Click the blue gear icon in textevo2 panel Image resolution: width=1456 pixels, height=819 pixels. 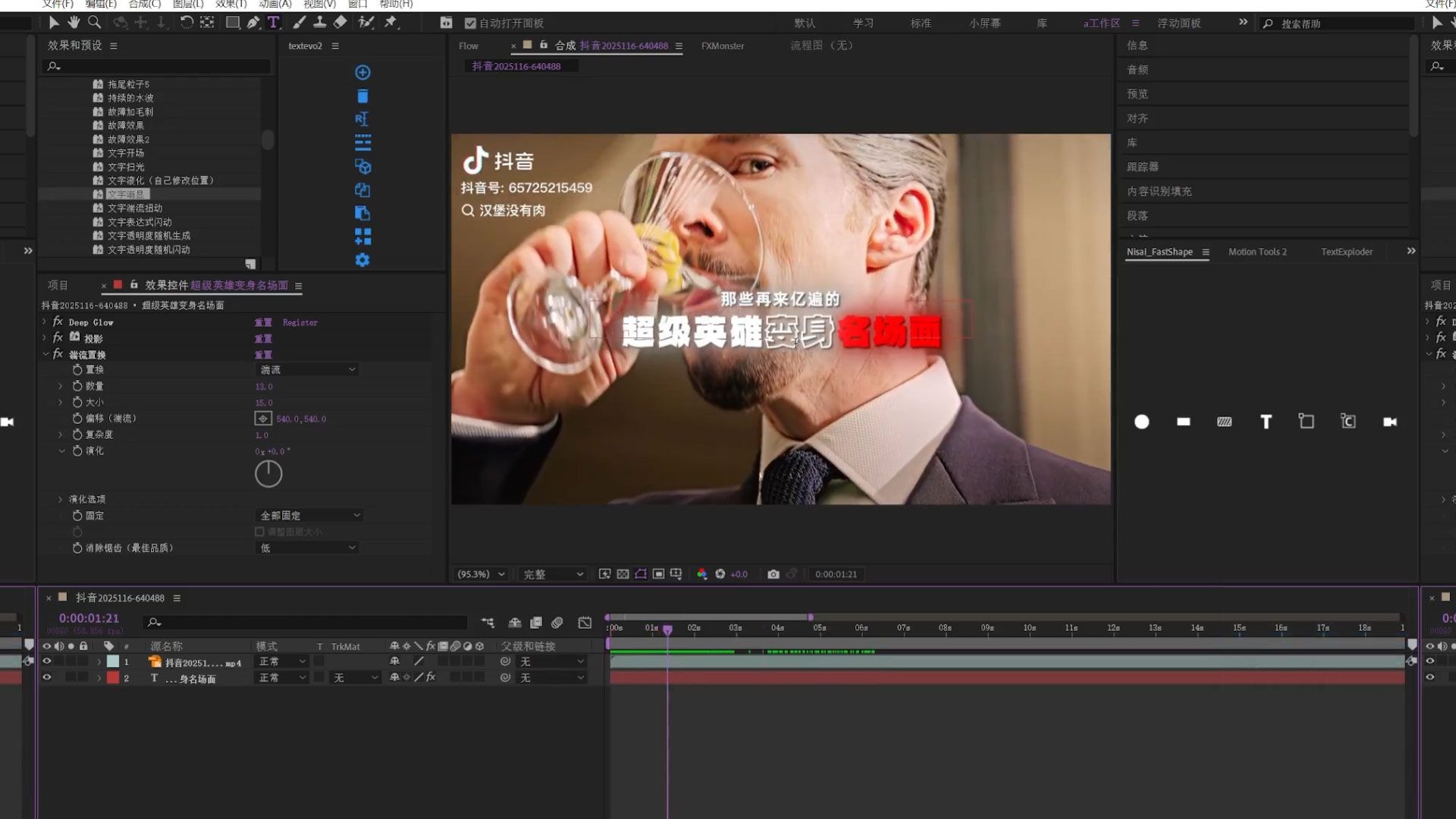coord(362,260)
